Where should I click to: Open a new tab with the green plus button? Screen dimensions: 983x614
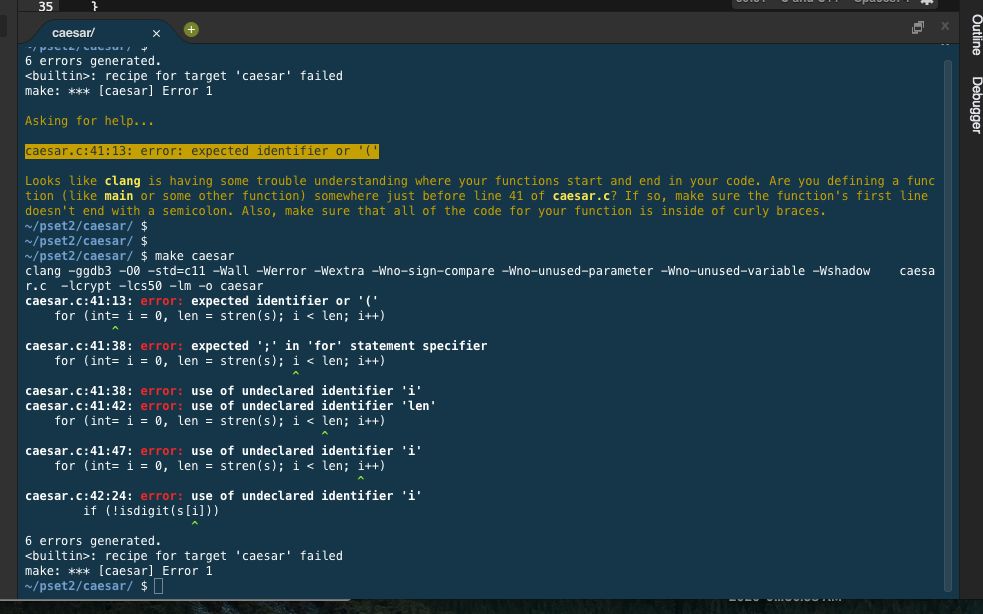click(x=191, y=29)
